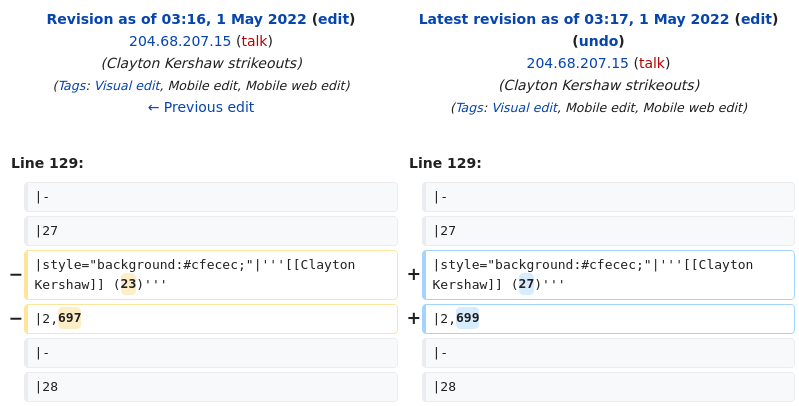Click edit link beside the latest revision
This screenshot has width=799, height=406.
[x=756, y=19]
